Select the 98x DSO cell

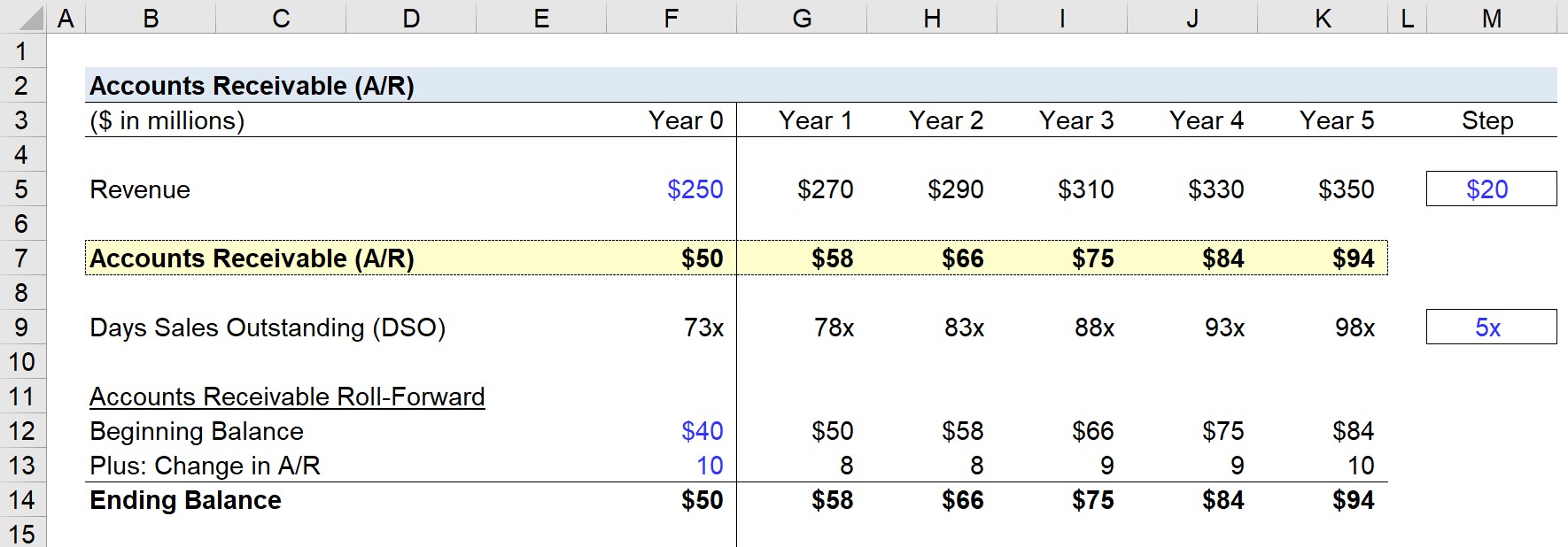[1323, 327]
